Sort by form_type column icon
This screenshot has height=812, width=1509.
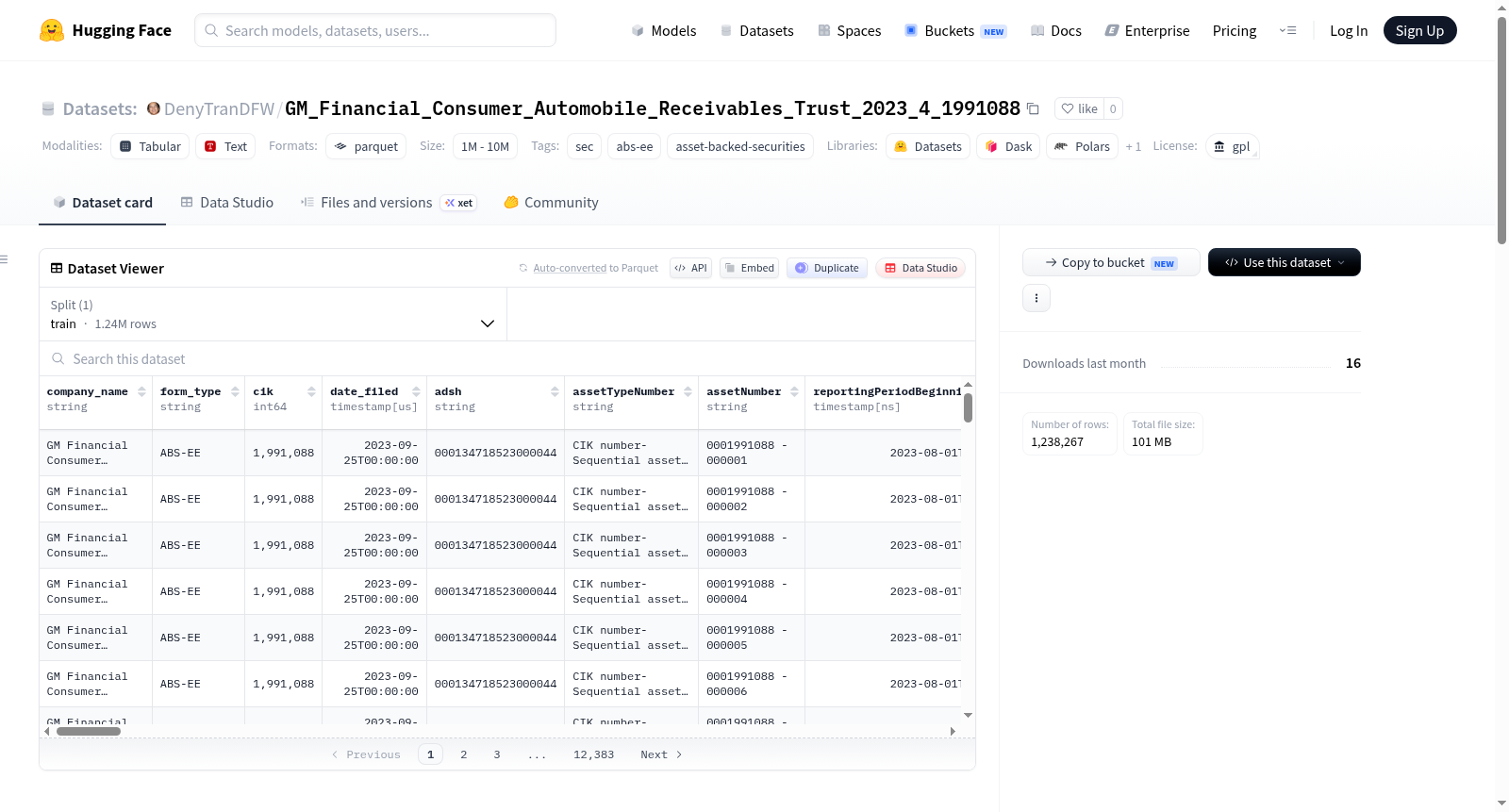pos(234,391)
